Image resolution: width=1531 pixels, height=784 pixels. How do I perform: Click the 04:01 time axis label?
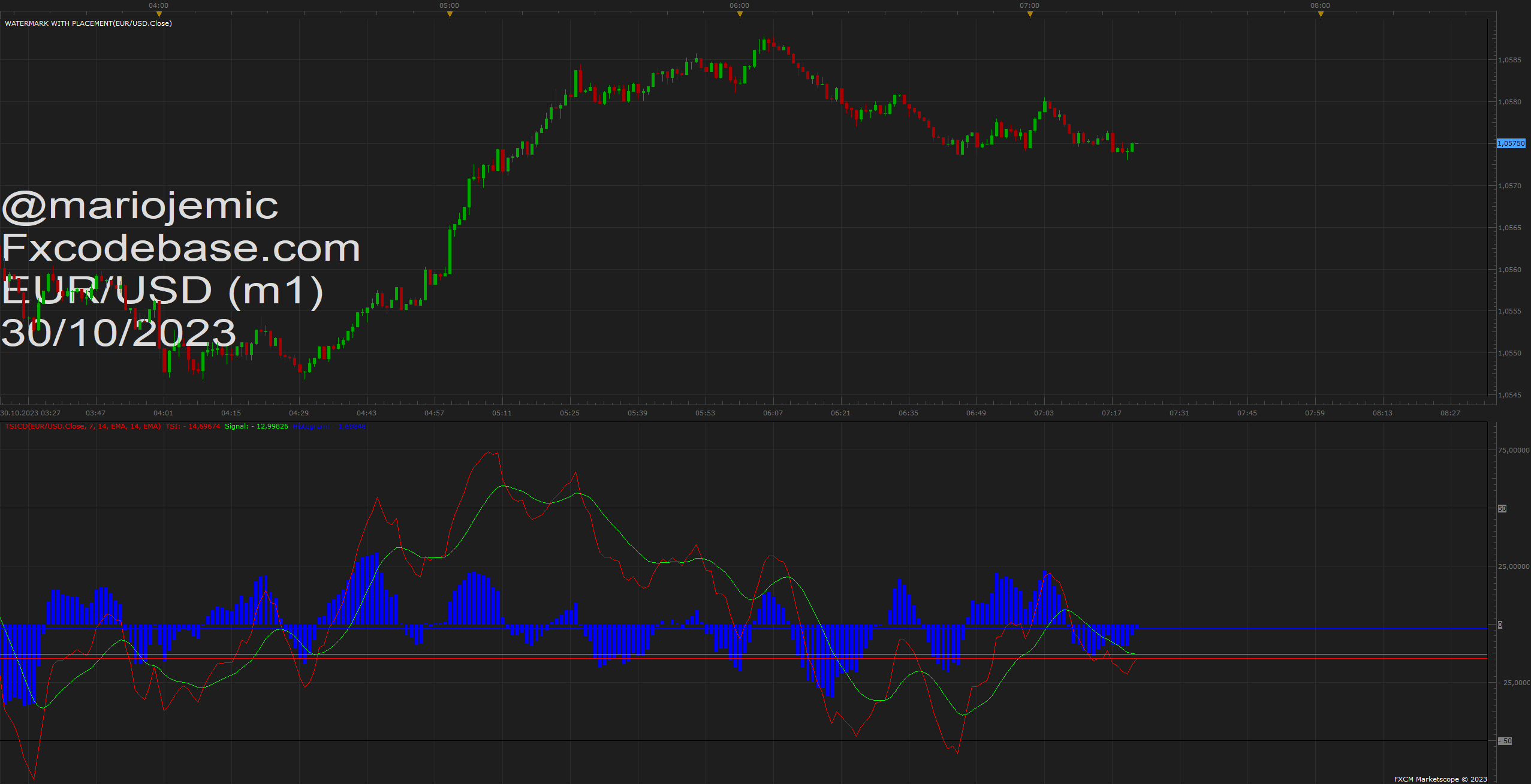point(163,413)
